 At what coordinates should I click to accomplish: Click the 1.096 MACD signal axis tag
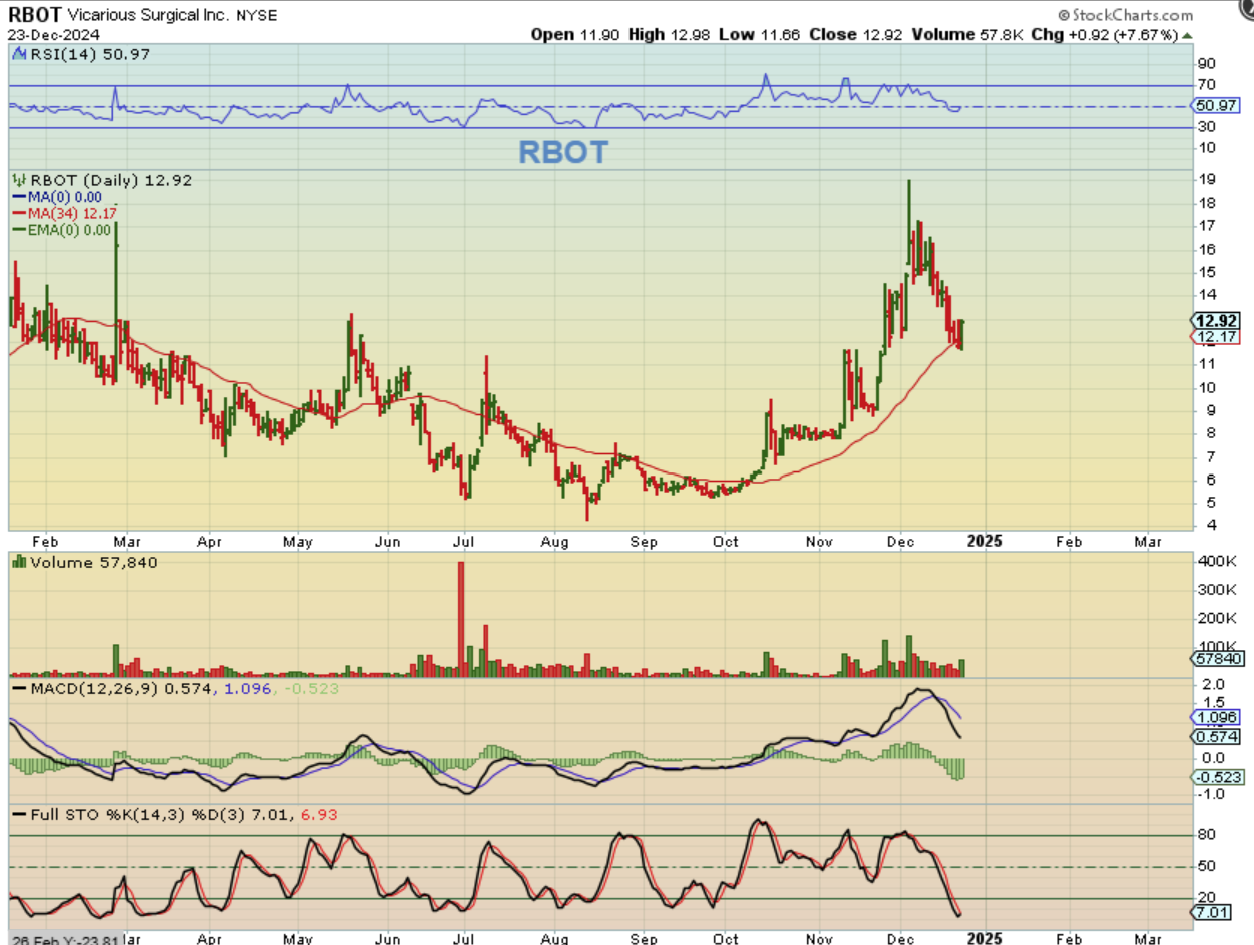click(1216, 717)
